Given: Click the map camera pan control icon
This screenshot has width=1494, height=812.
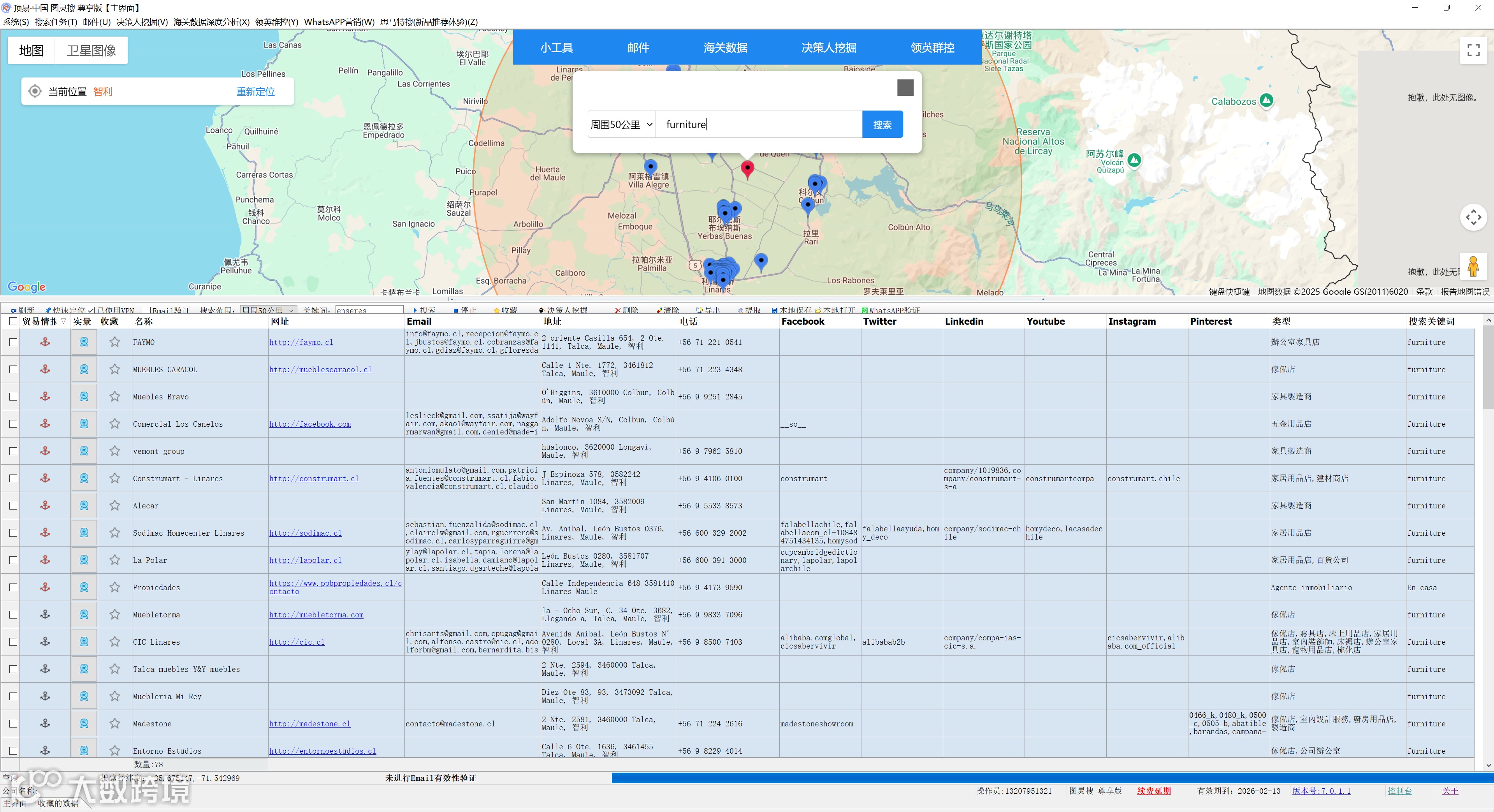Looking at the screenshot, I should pyautogui.click(x=1473, y=218).
